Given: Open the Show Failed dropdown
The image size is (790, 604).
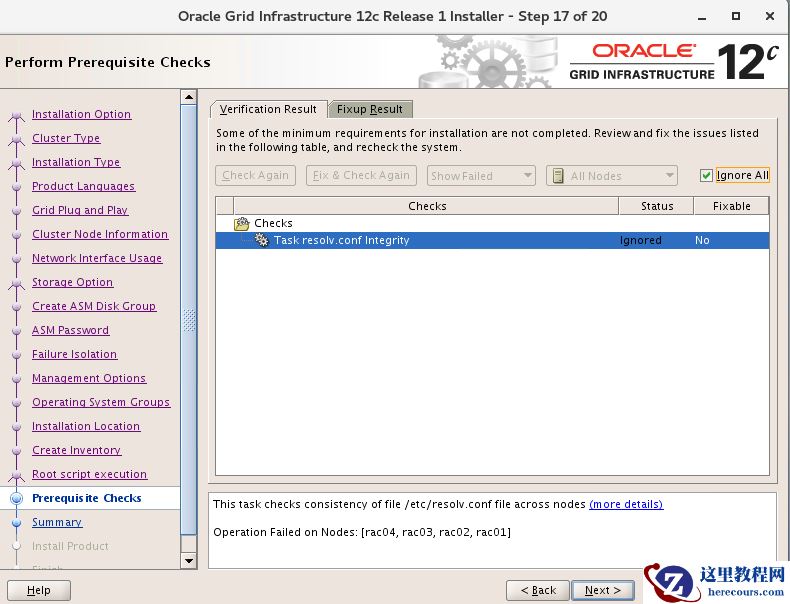Looking at the screenshot, I should click(x=481, y=176).
